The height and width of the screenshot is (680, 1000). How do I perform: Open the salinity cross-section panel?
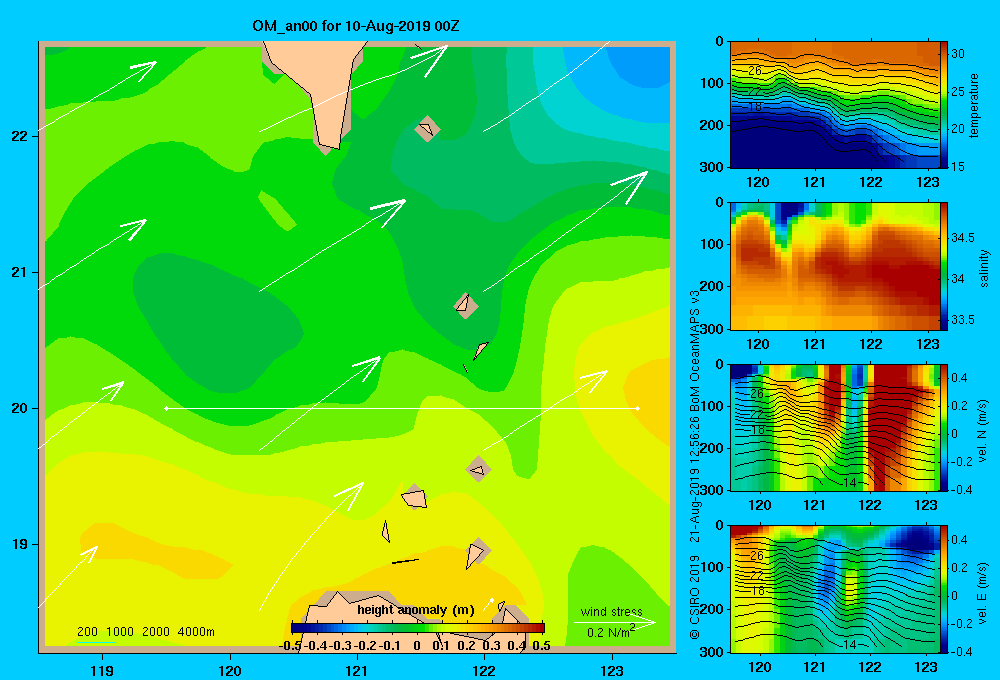(x=834, y=266)
